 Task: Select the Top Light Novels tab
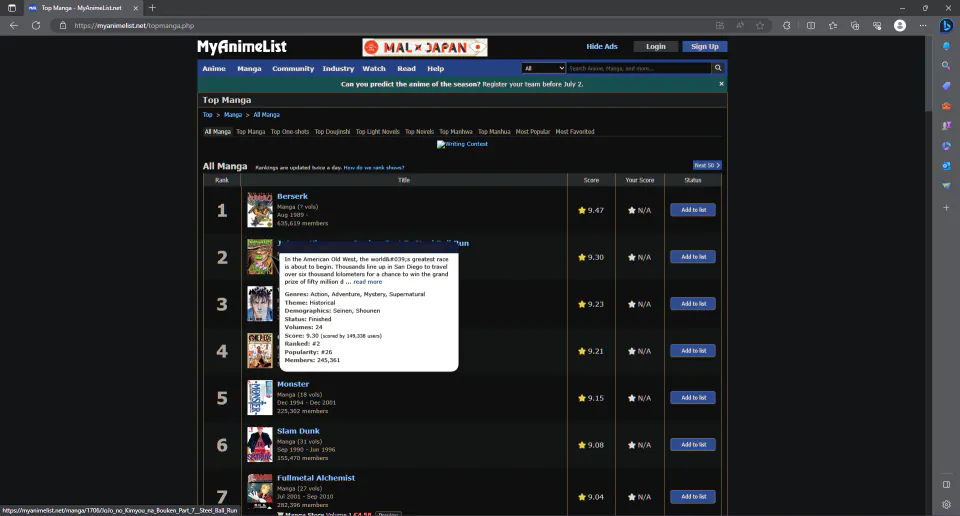coord(377,132)
